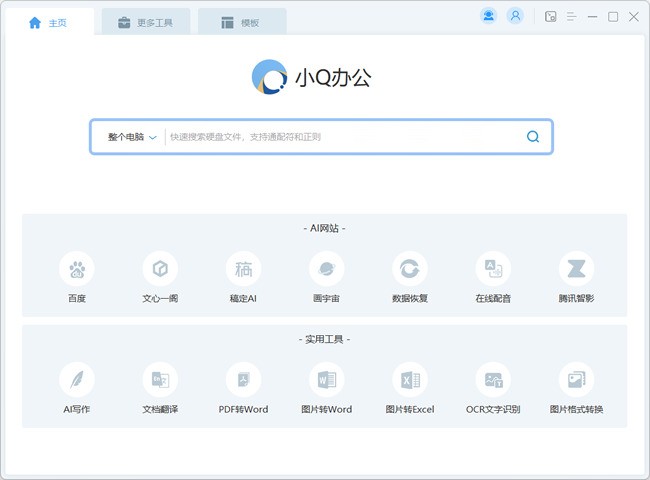
Task: Expand the 整个电脑 search scope dropdown
Action: [x=132, y=137]
